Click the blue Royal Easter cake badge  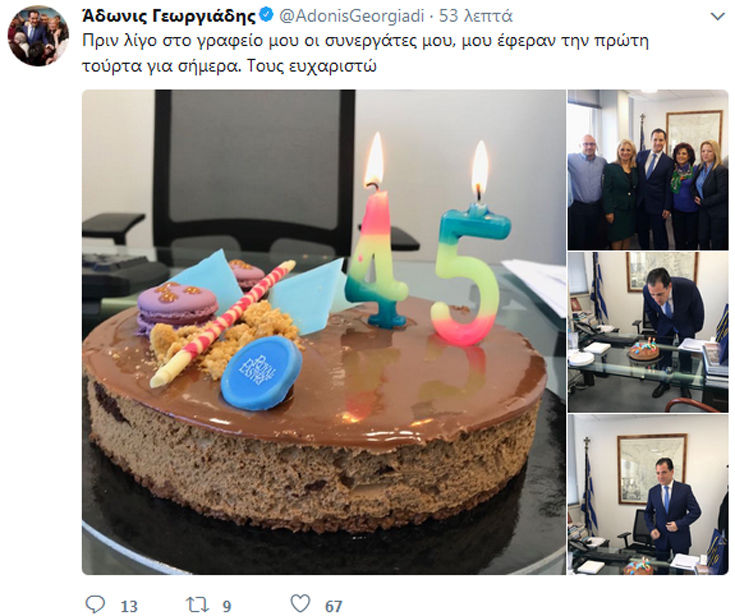(x=261, y=373)
